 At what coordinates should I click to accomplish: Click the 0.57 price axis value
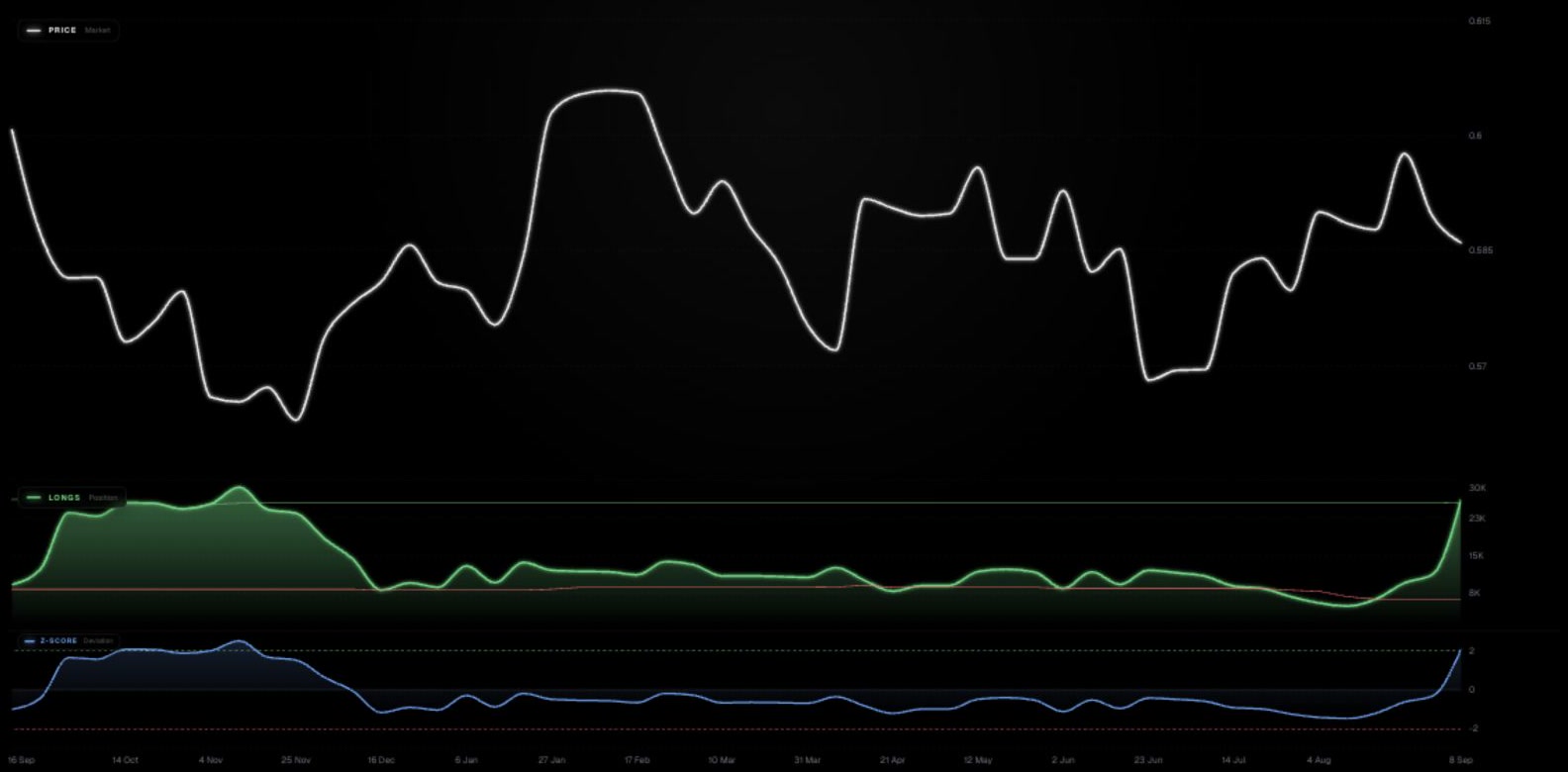click(x=1476, y=366)
